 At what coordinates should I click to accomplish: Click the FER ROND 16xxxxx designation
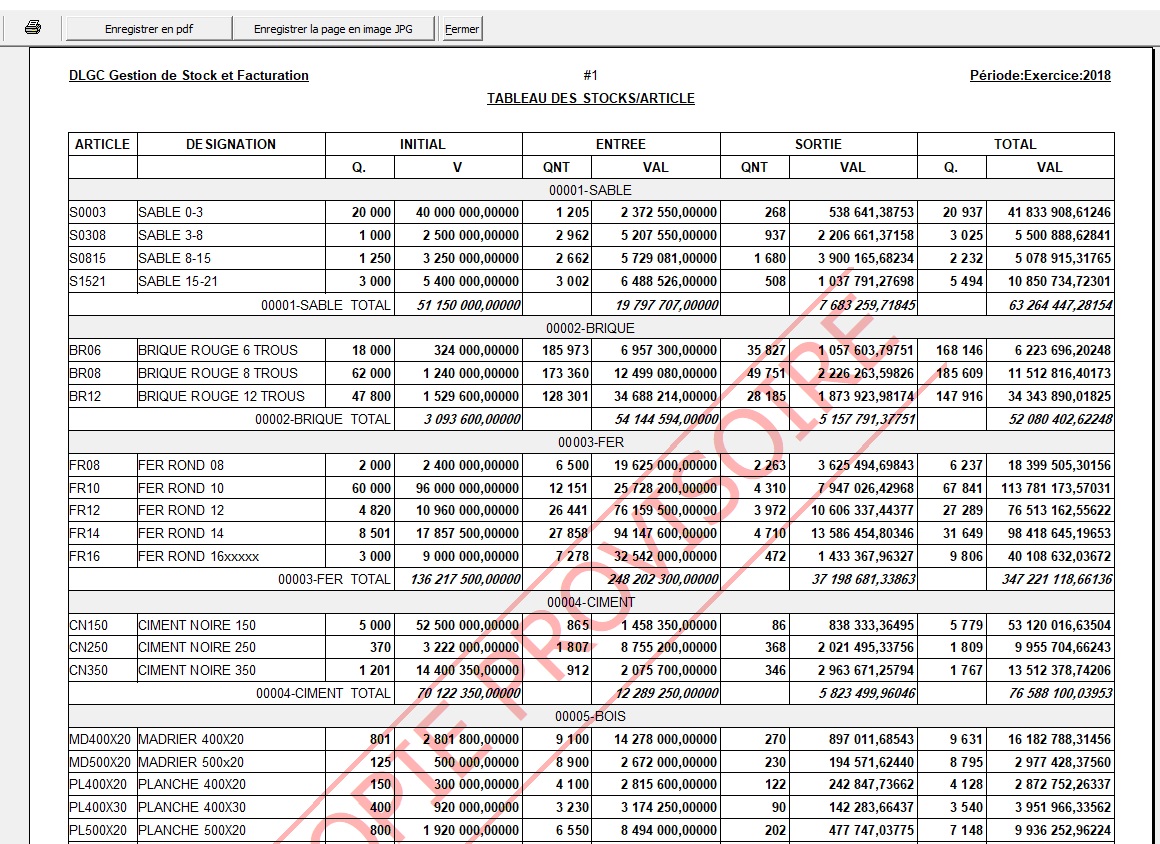point(198,556)
